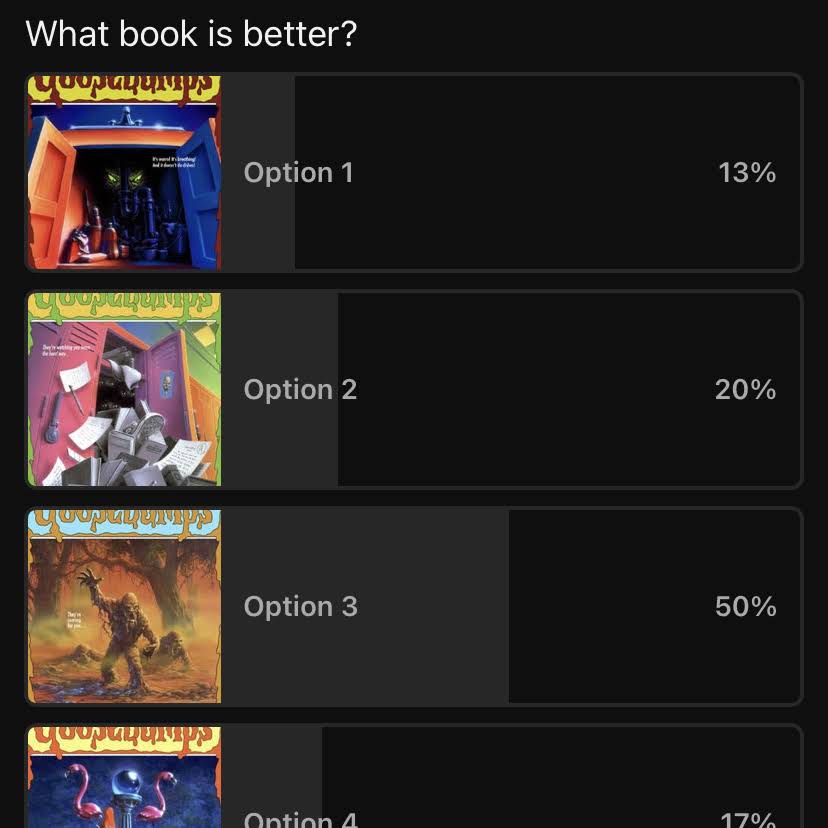Choose the Option 4 poll label
Screen dimensions: 828x828
pos(300,819)
